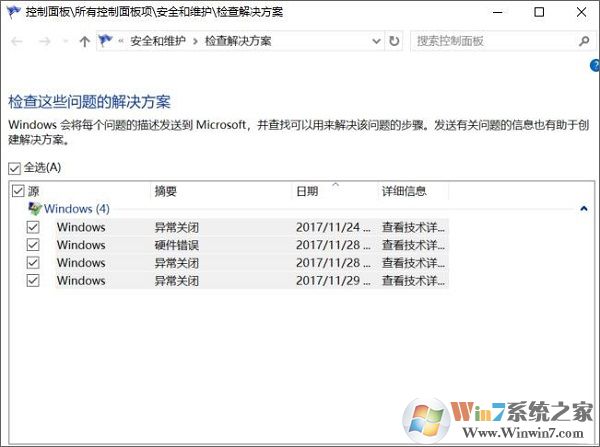Screen dimensions: 600x447
Task: Uncheck the 硬件错误 row checkbox
Action: [x=33, y=245]
